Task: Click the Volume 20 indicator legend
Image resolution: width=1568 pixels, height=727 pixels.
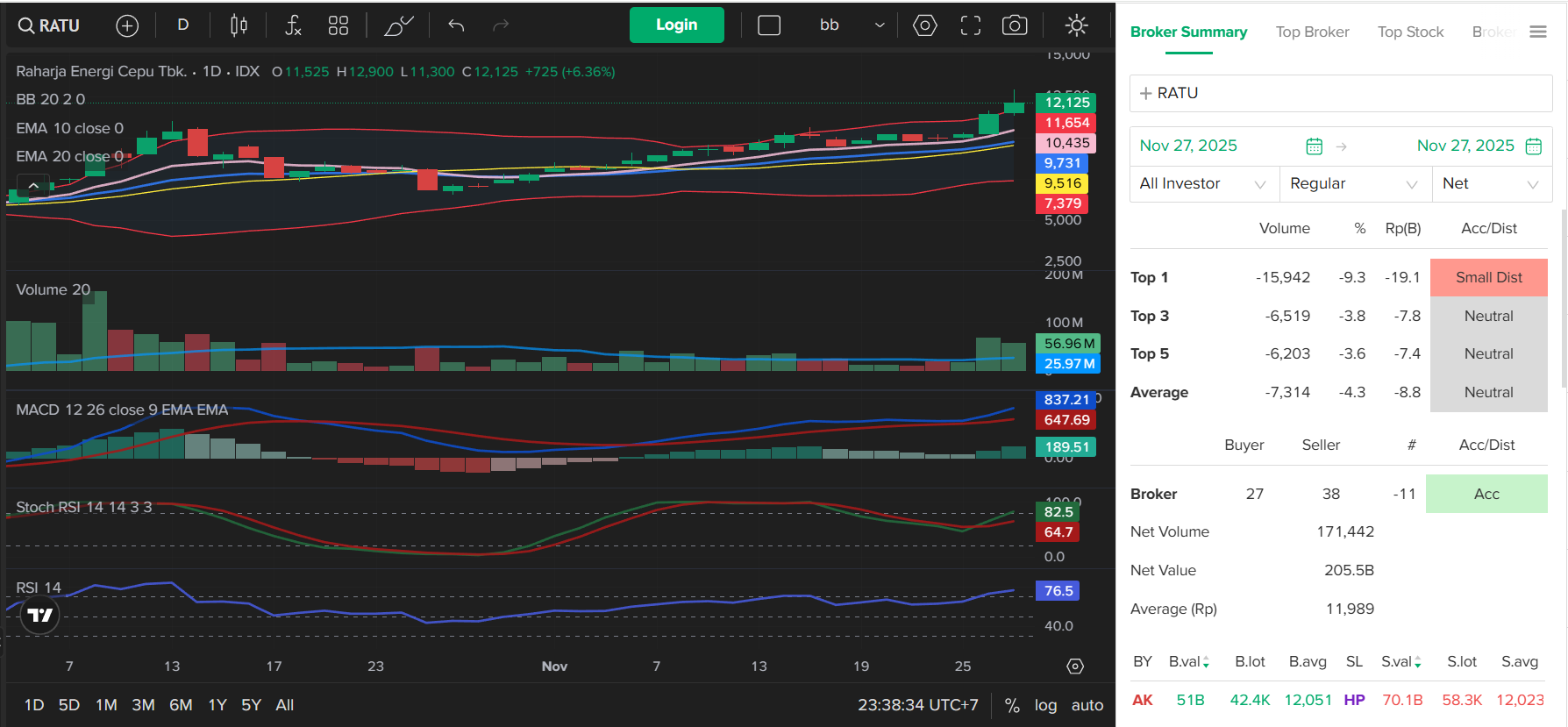Action: (x=53, y=289)
